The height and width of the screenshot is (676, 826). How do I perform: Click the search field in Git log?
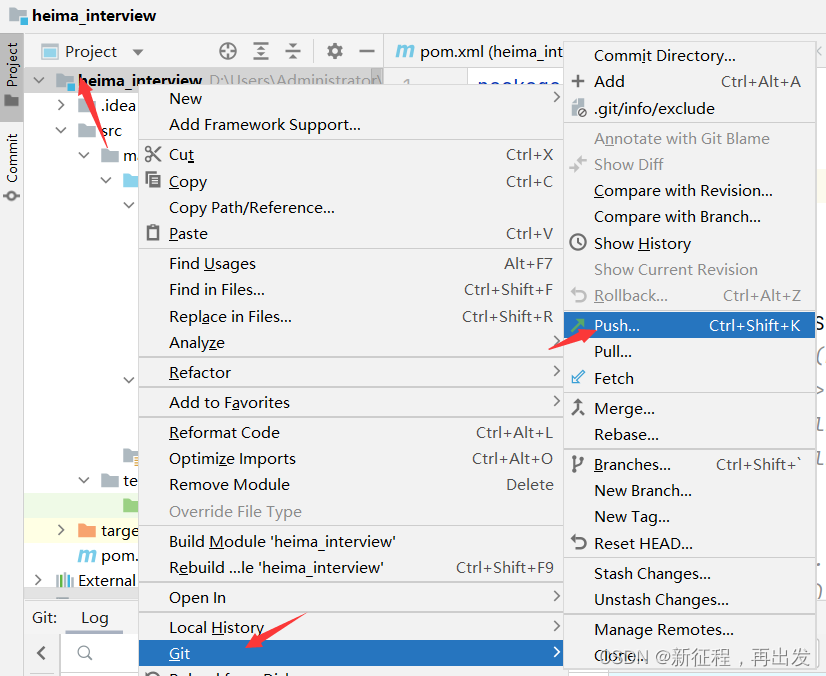coord(100,653)
